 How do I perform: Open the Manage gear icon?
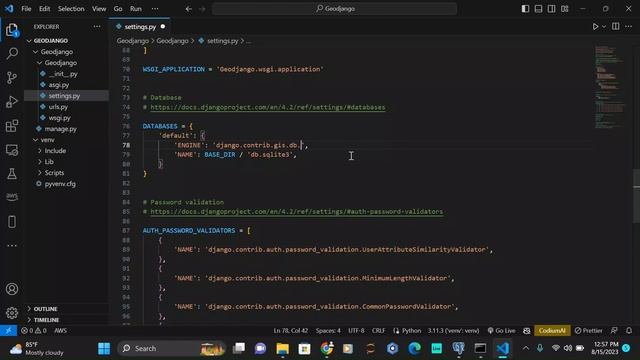[12, 313]
